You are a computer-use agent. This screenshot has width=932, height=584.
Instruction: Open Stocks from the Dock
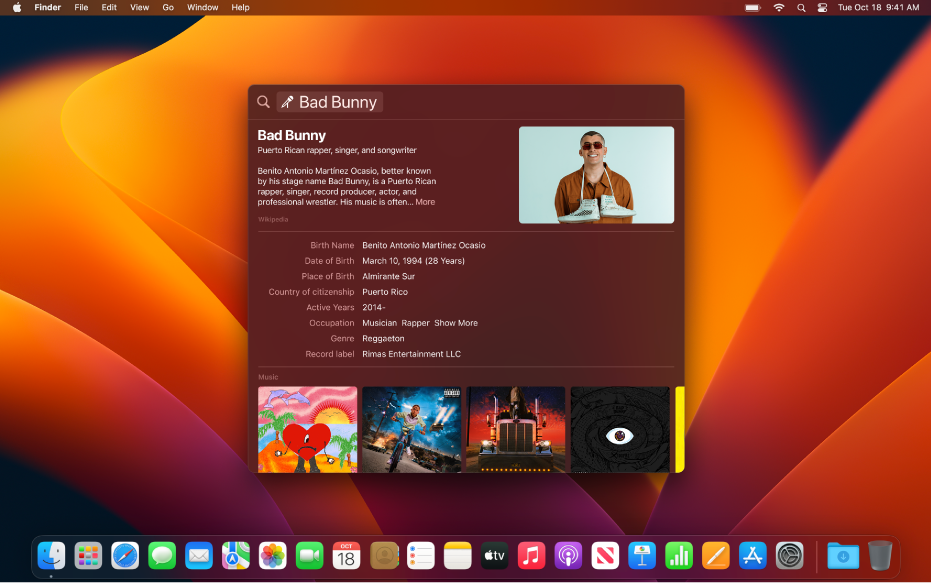coord(678,557)
